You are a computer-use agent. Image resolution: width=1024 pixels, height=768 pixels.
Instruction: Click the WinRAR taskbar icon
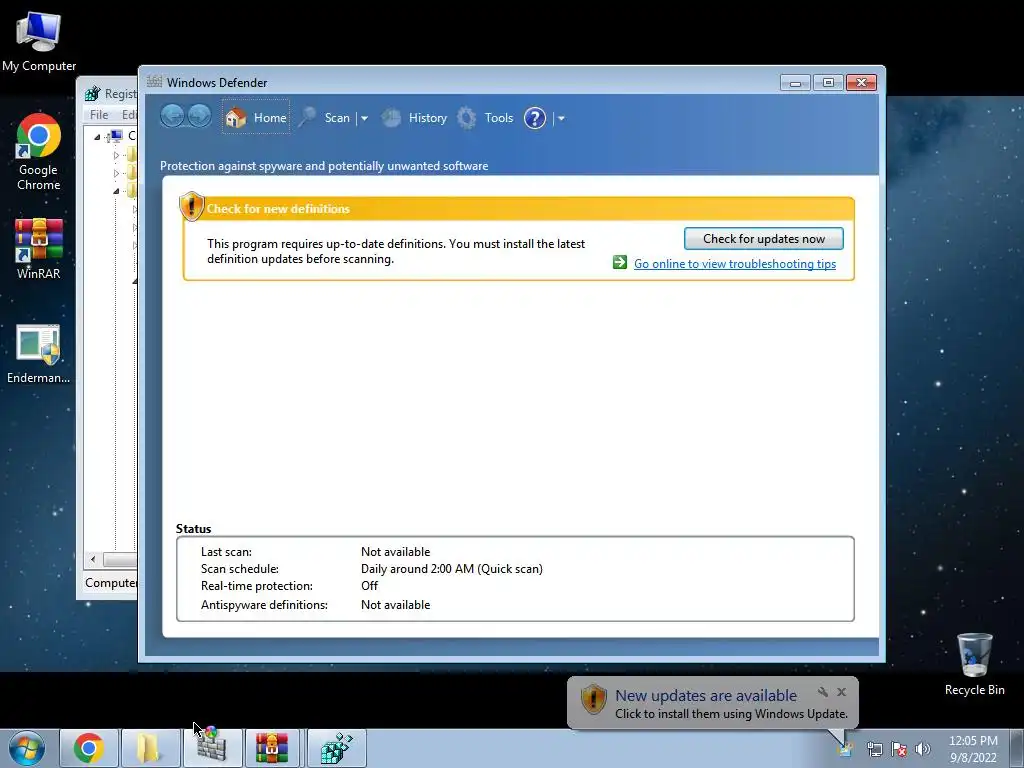click(272, 748)
